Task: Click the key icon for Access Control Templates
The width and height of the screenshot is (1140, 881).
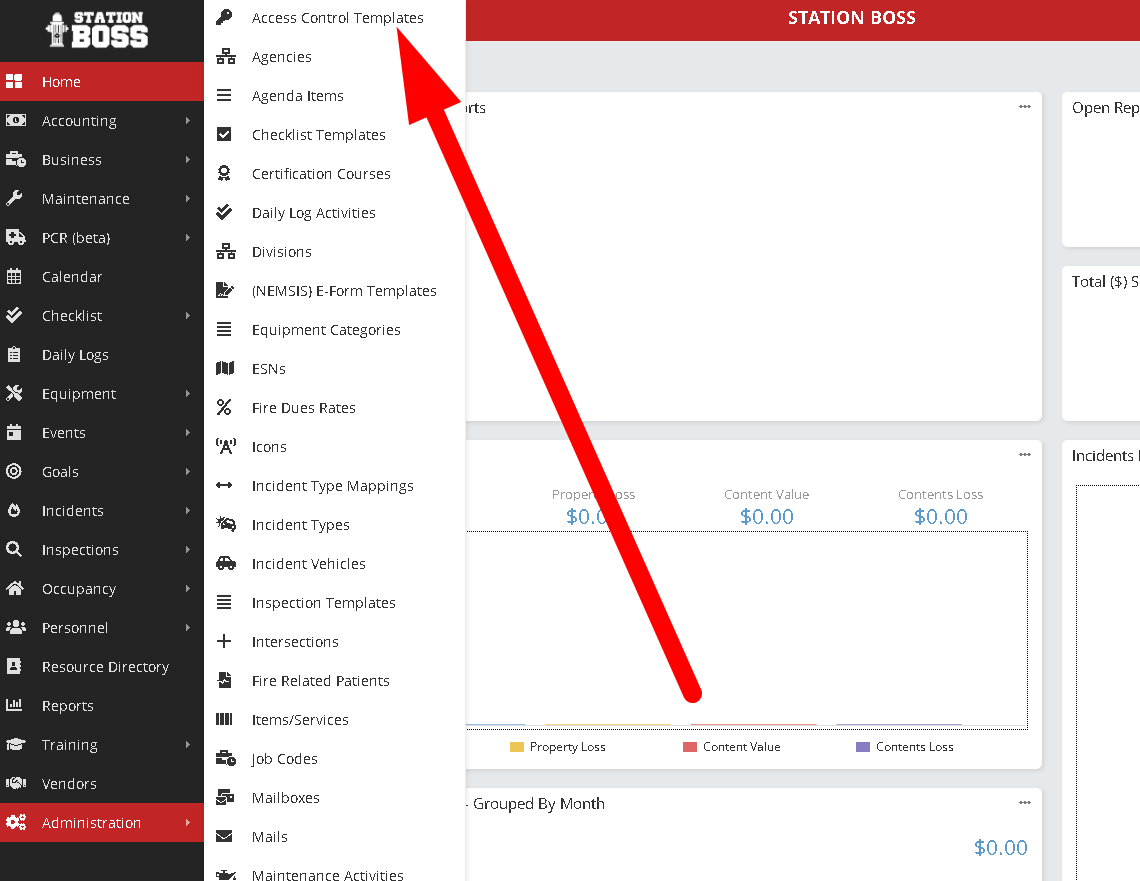Action: pos(225,18)
